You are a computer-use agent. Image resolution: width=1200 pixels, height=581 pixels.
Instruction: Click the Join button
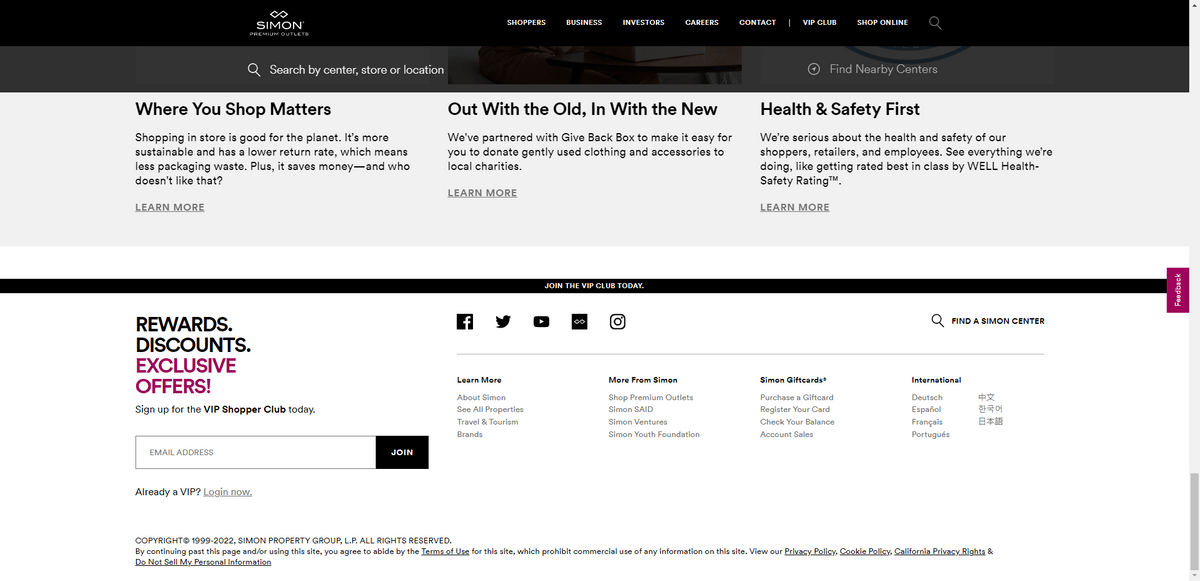click(402, 452)
